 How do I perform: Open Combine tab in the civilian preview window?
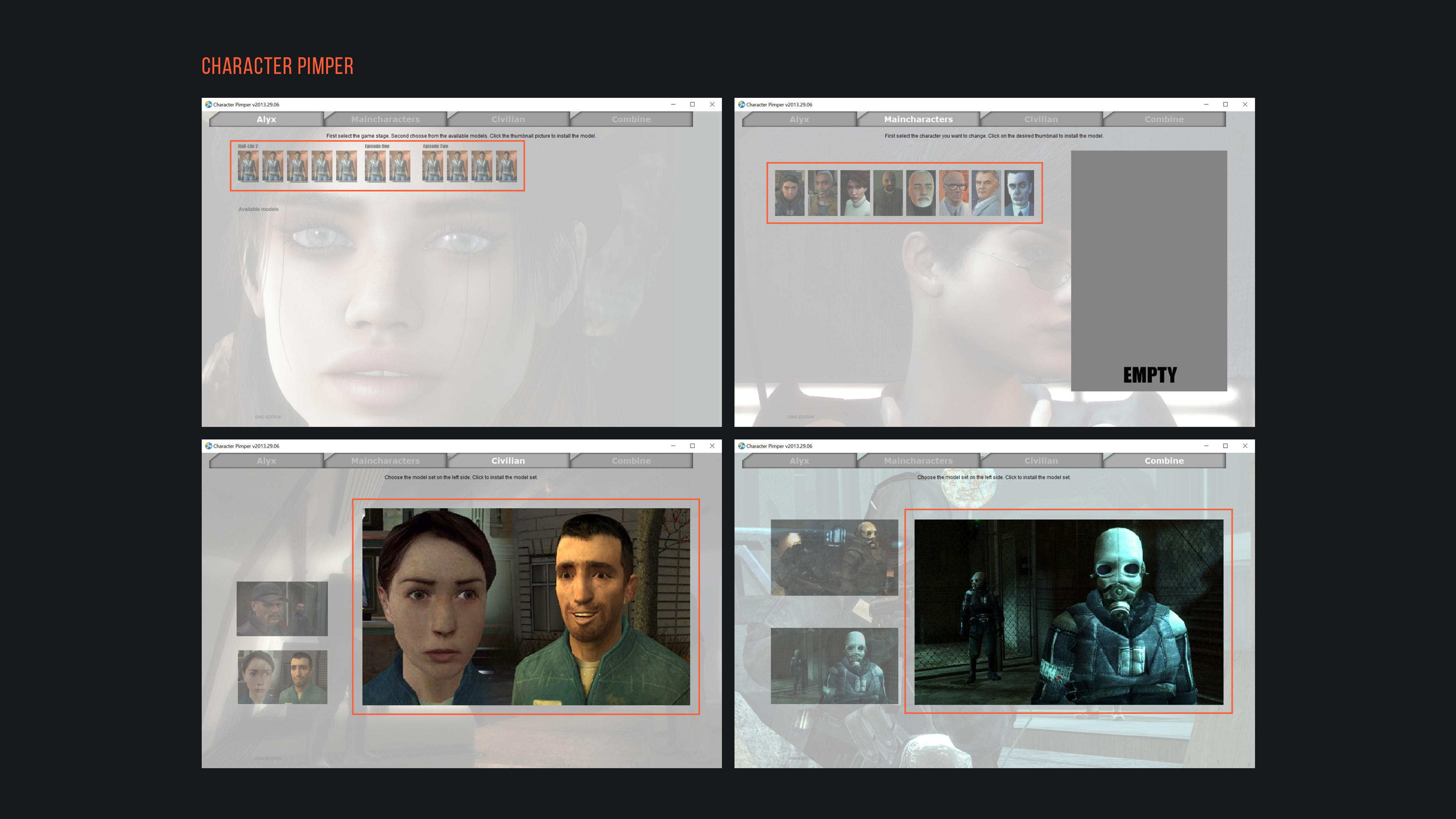coord(631,461)
